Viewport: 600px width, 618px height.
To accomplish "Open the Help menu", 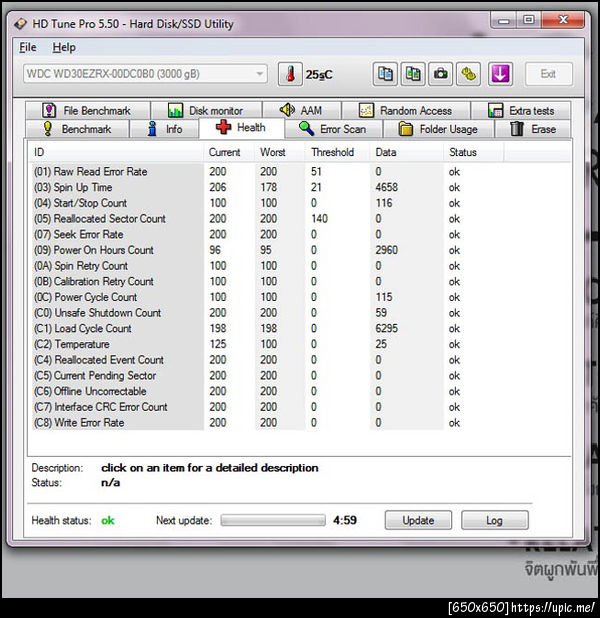I will click(x=64, y=47).
